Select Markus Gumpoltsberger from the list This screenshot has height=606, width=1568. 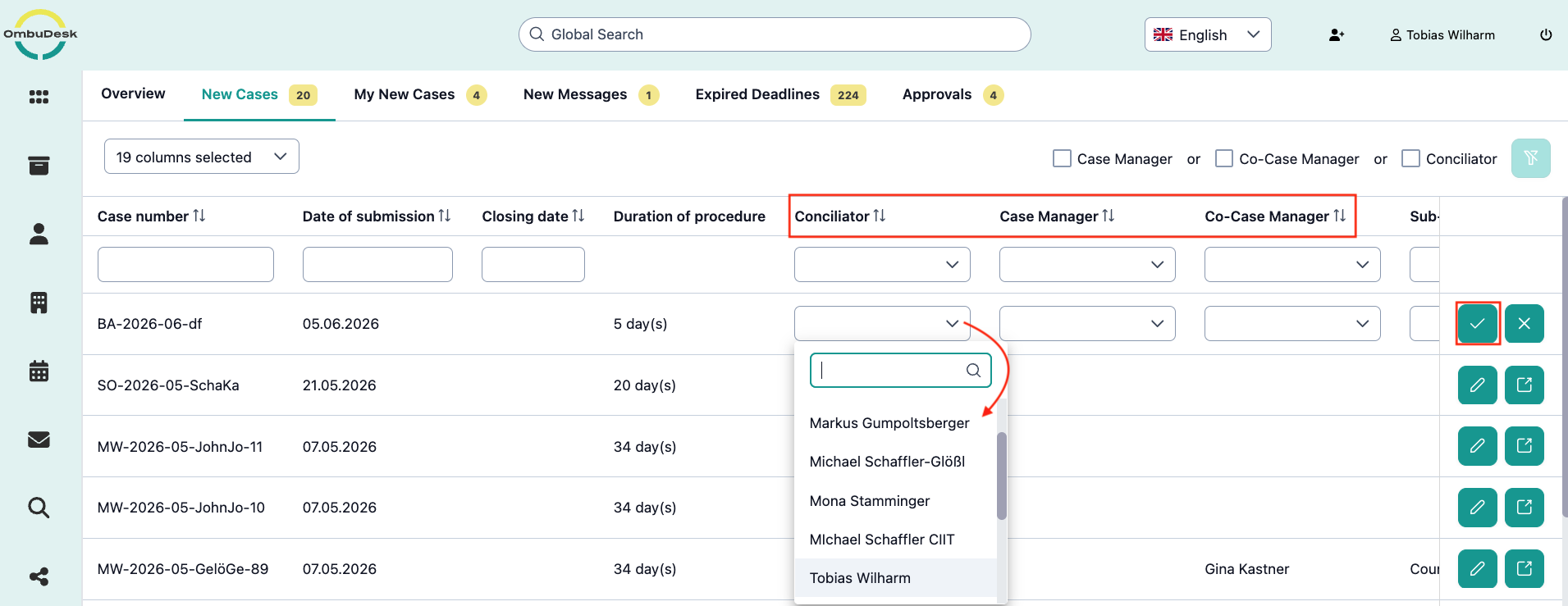pos(895,423)
